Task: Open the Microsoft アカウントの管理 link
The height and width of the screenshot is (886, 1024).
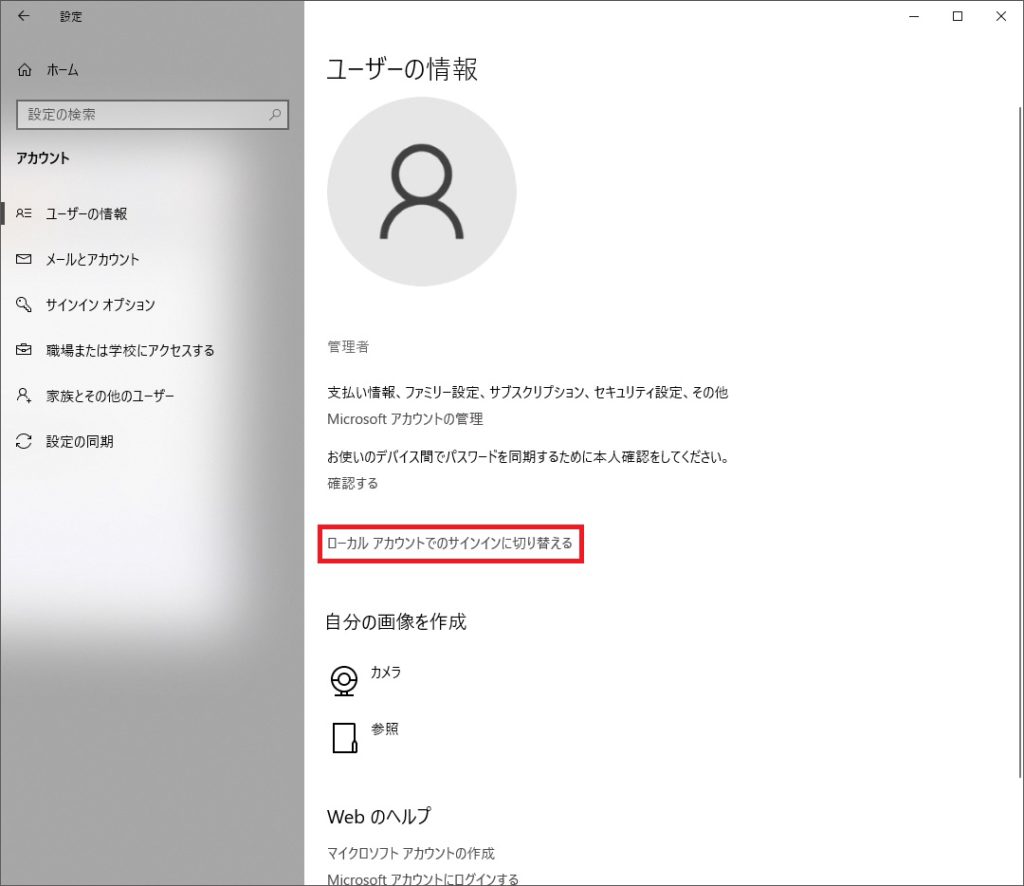Action: pyautogui.click(x=405, y=419)
